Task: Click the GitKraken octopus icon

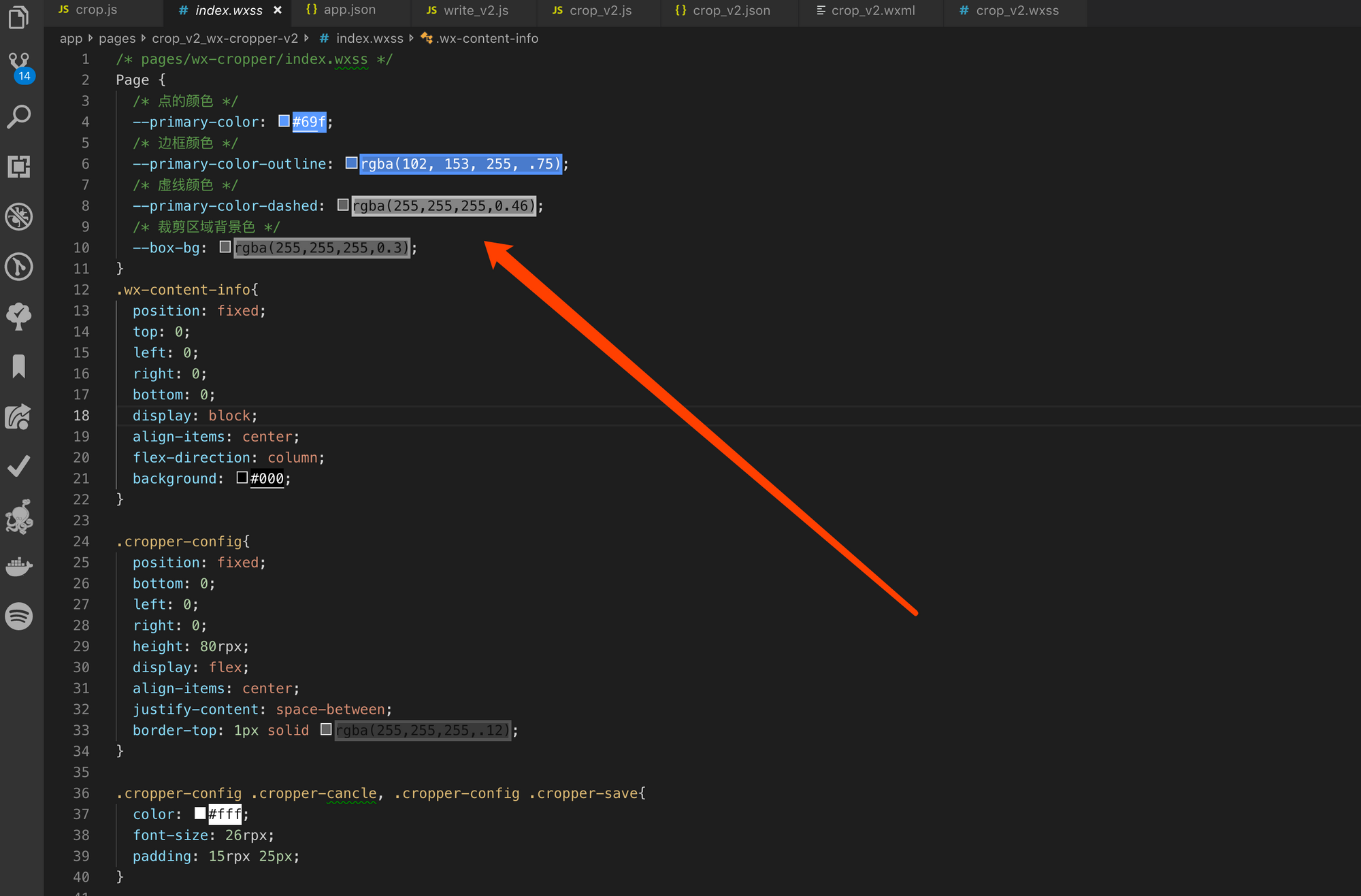Action: point(19,516)
